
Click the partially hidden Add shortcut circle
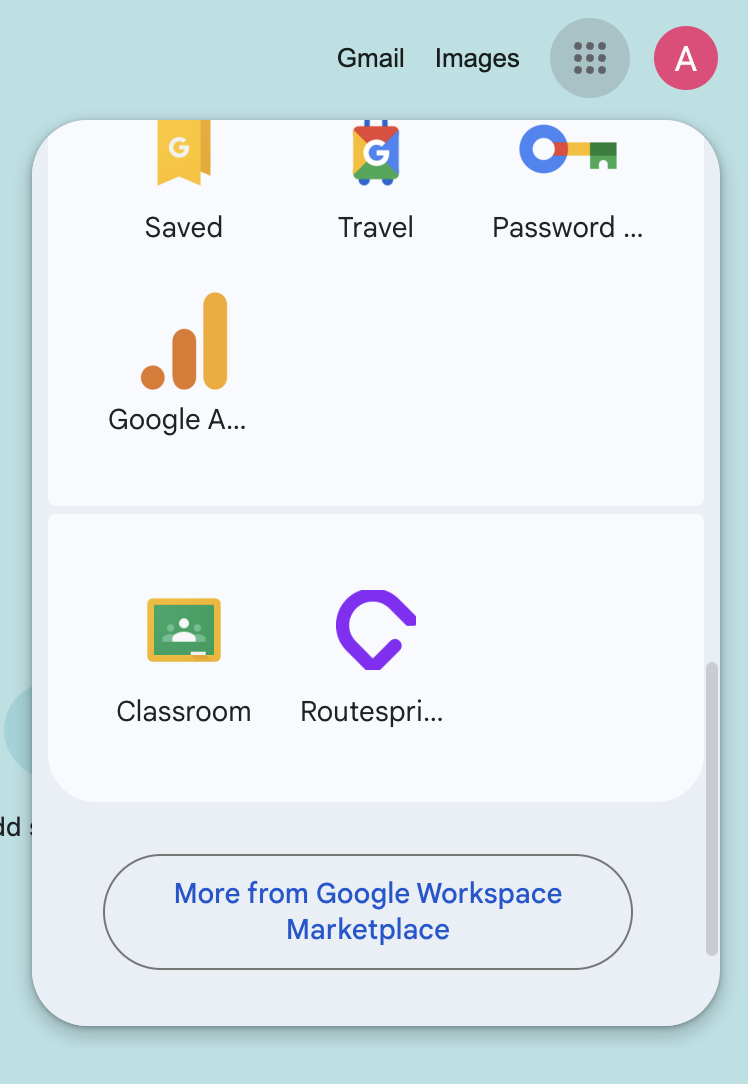click(17, 729)
